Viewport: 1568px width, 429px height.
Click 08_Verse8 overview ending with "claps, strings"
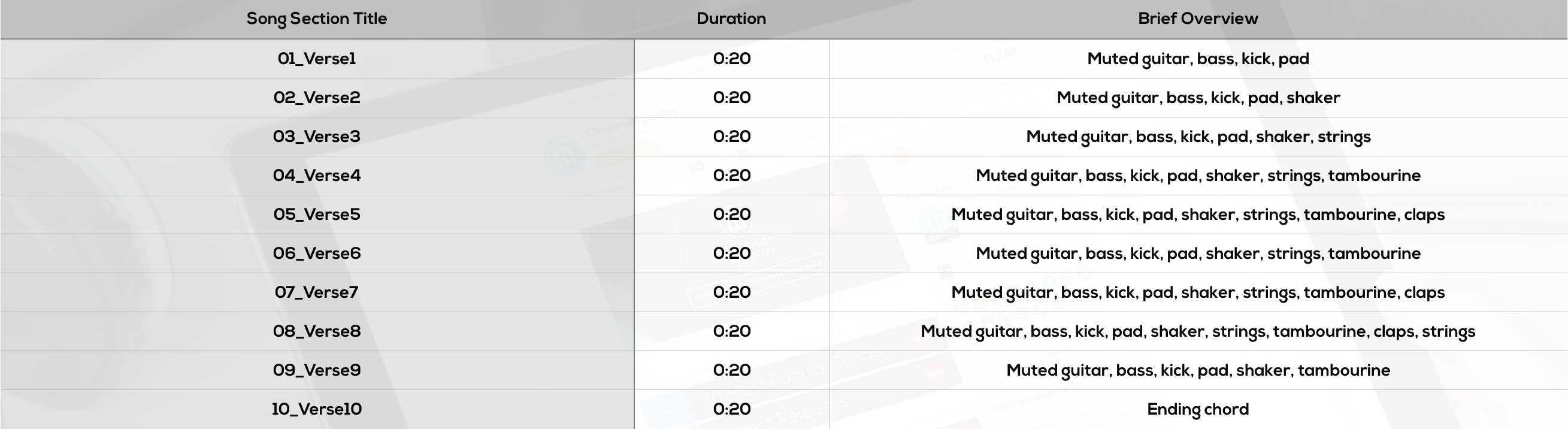tap(1197, 332)
